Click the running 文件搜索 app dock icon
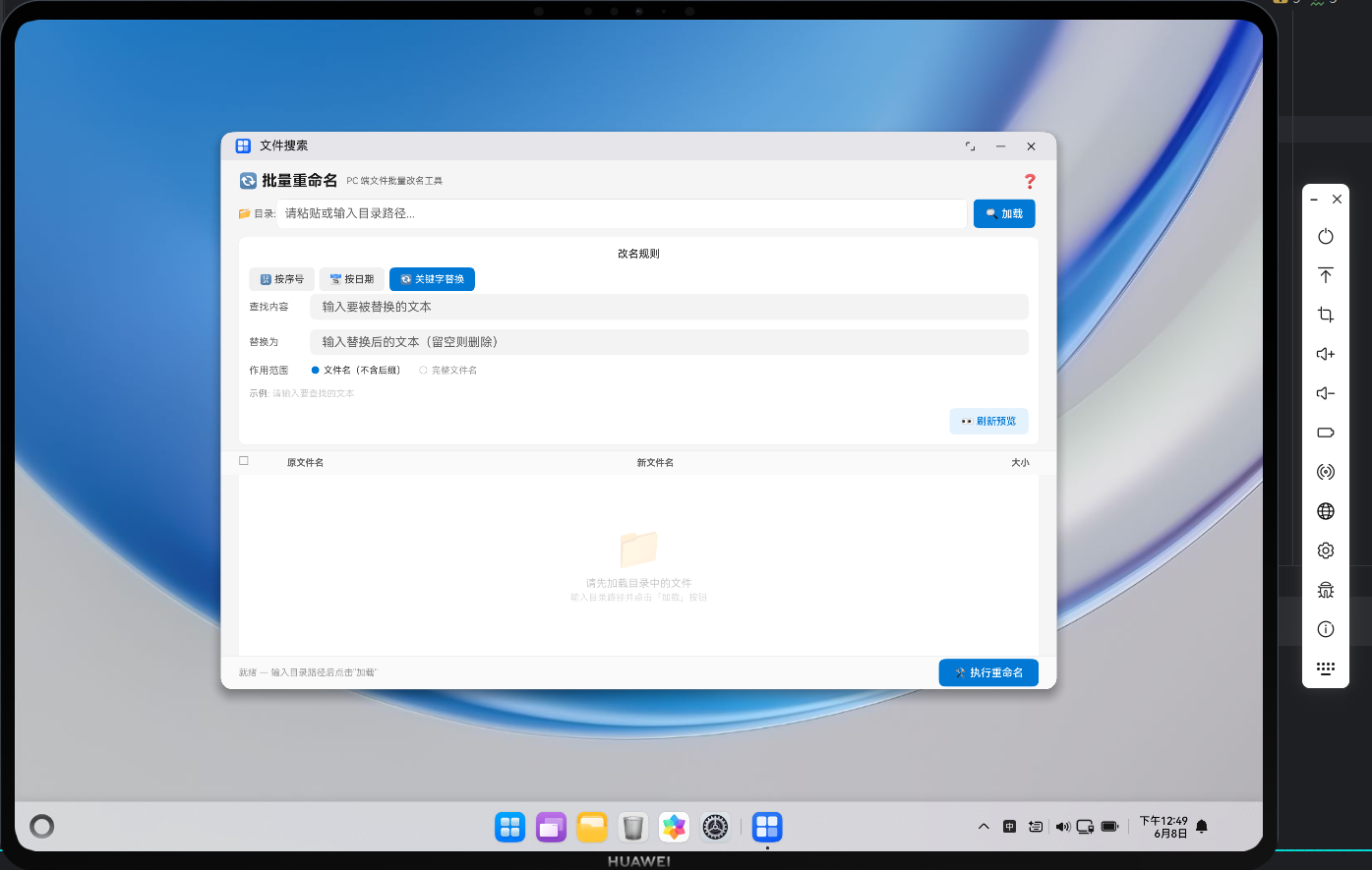The width and height of the screenshot is (1372, 870). point(767,827)
